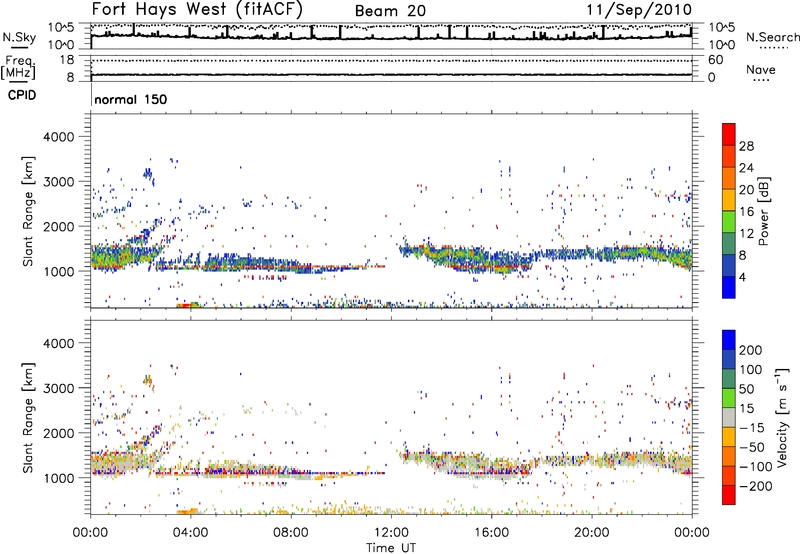Screen dimensions: 800x554
Task: Click the 16:00 time axis label
Action: [491, 533]
